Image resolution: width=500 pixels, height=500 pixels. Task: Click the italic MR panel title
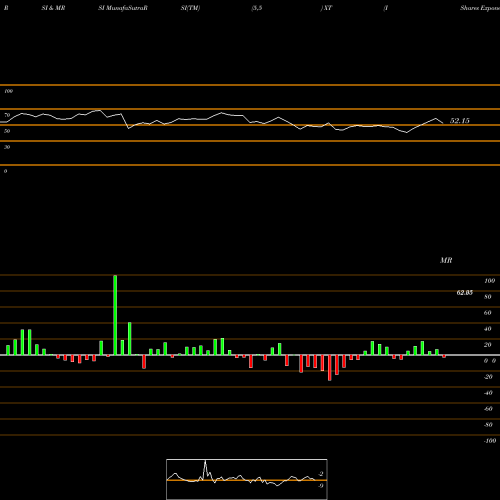coord(446,260)
